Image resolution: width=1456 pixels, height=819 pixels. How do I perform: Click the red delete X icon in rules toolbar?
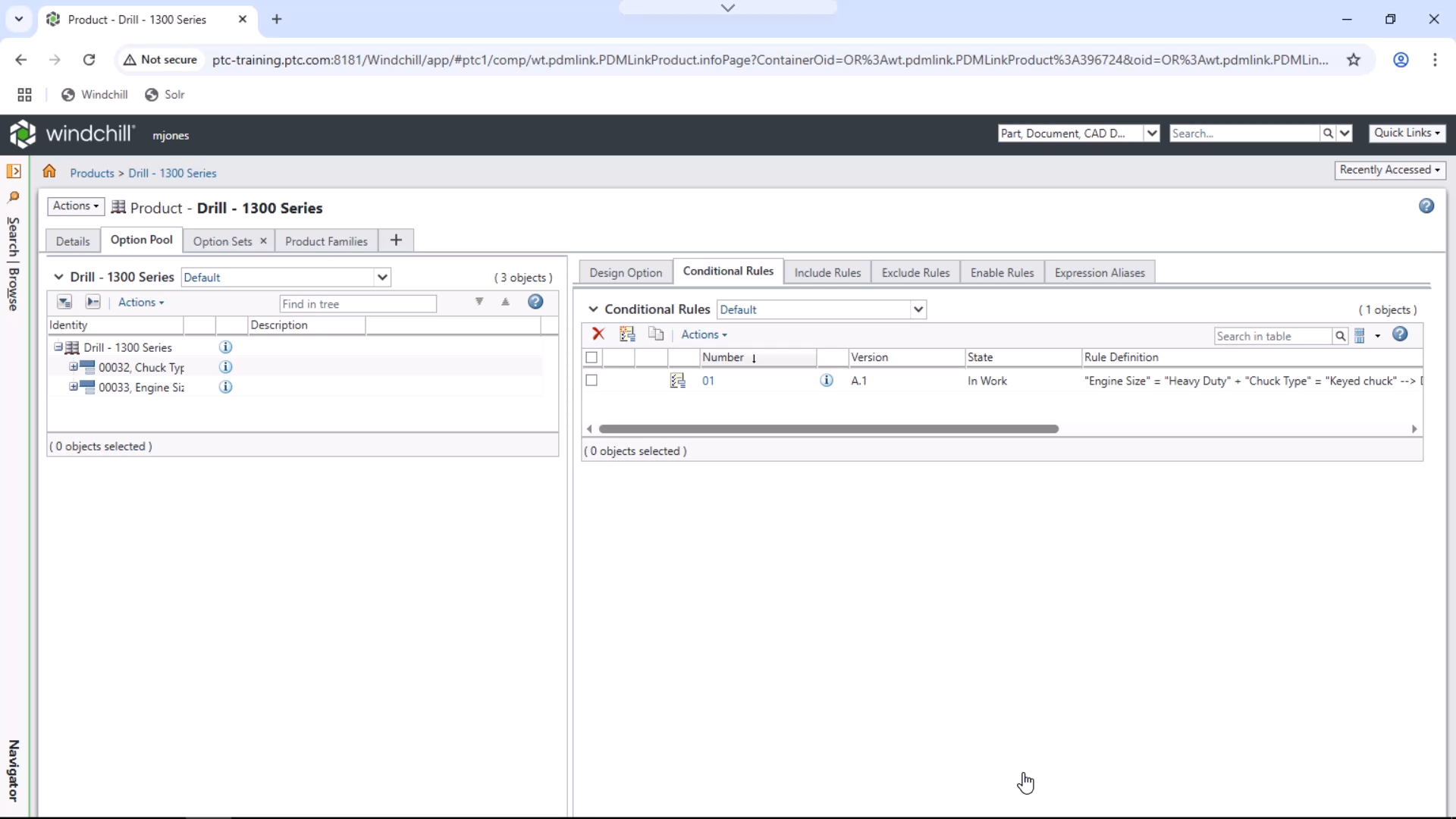click(598, 334)
